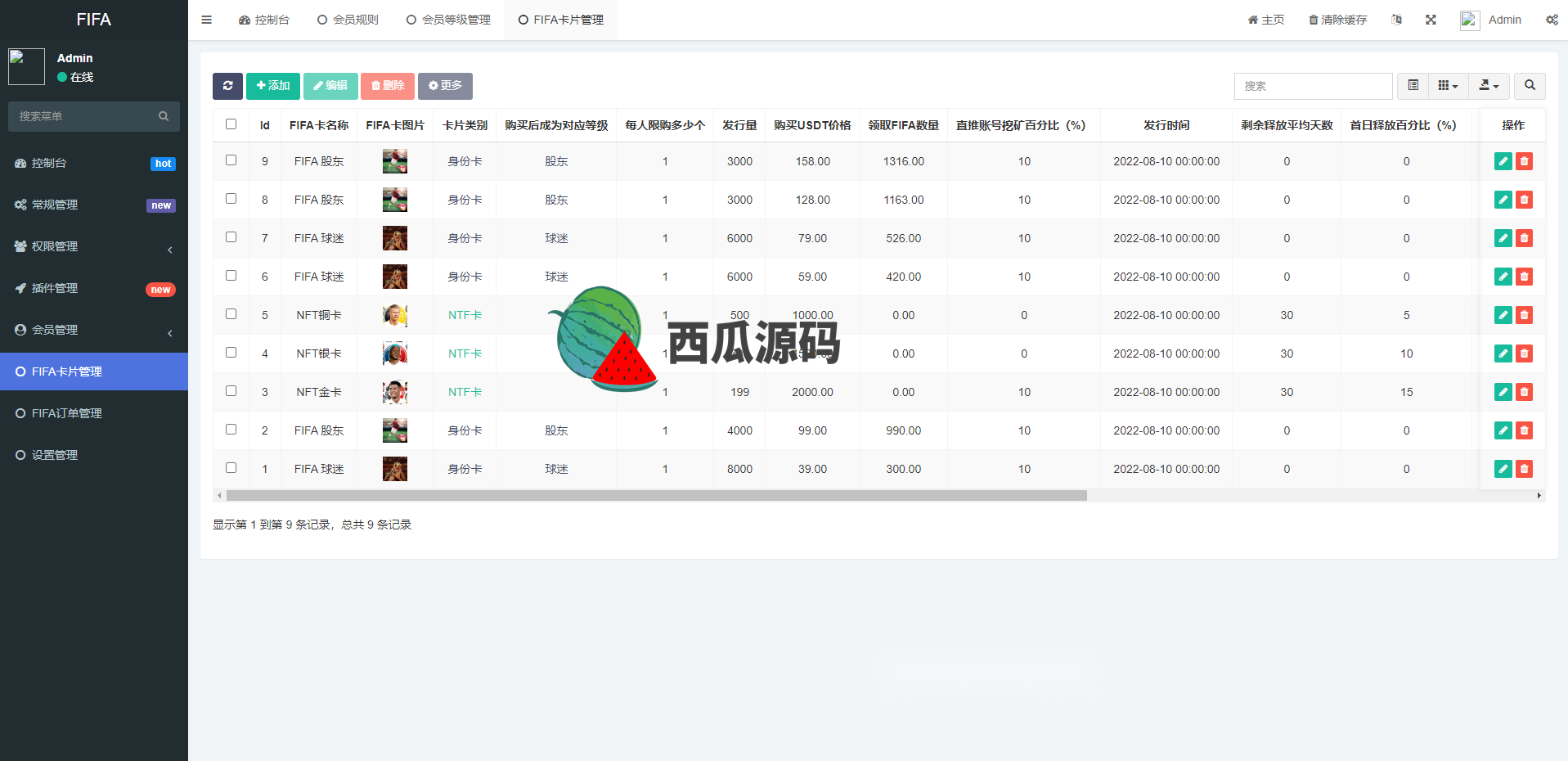Edit row 9 FIFA 股东 with pencil icon
This screenshot has height=761, width=1568.
point(1503,161)
